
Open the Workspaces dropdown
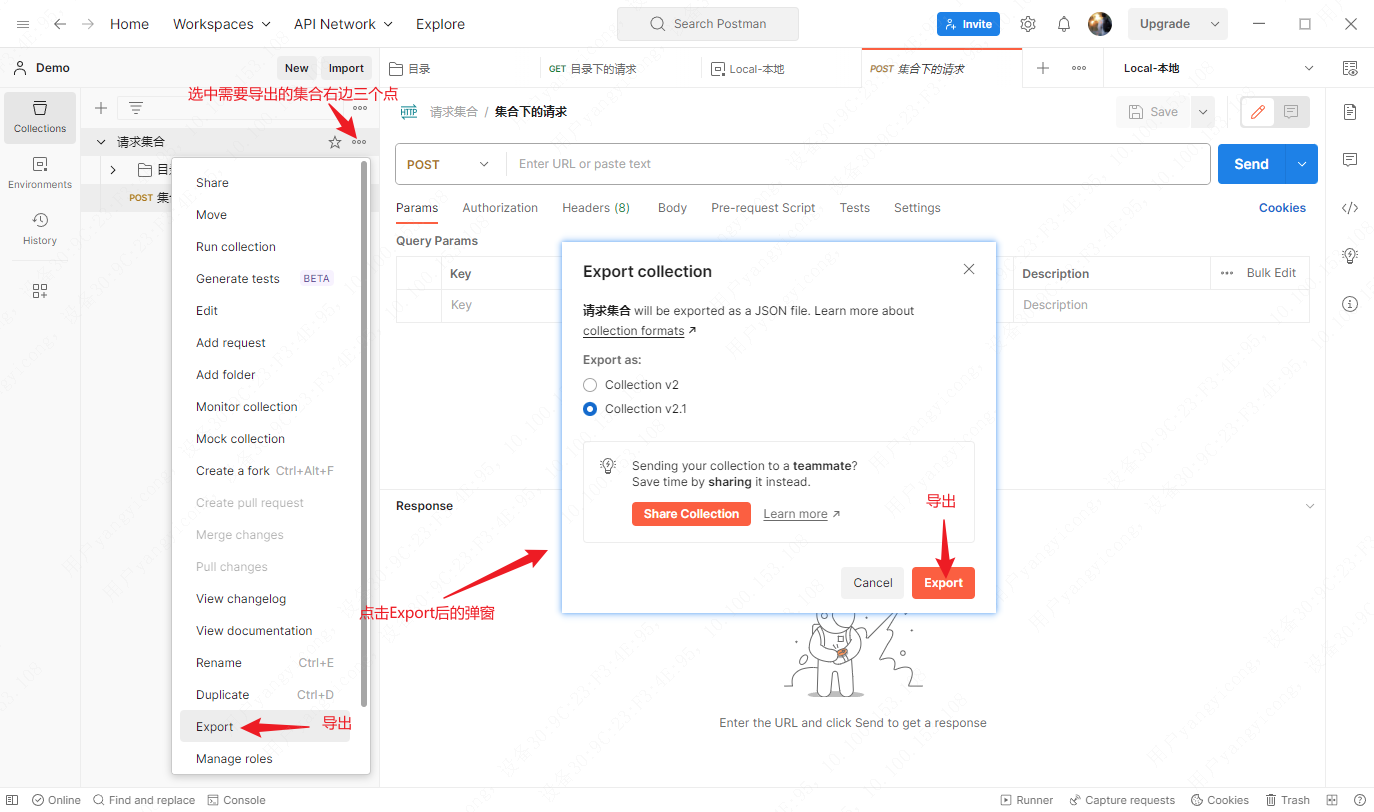coord(222,24)
